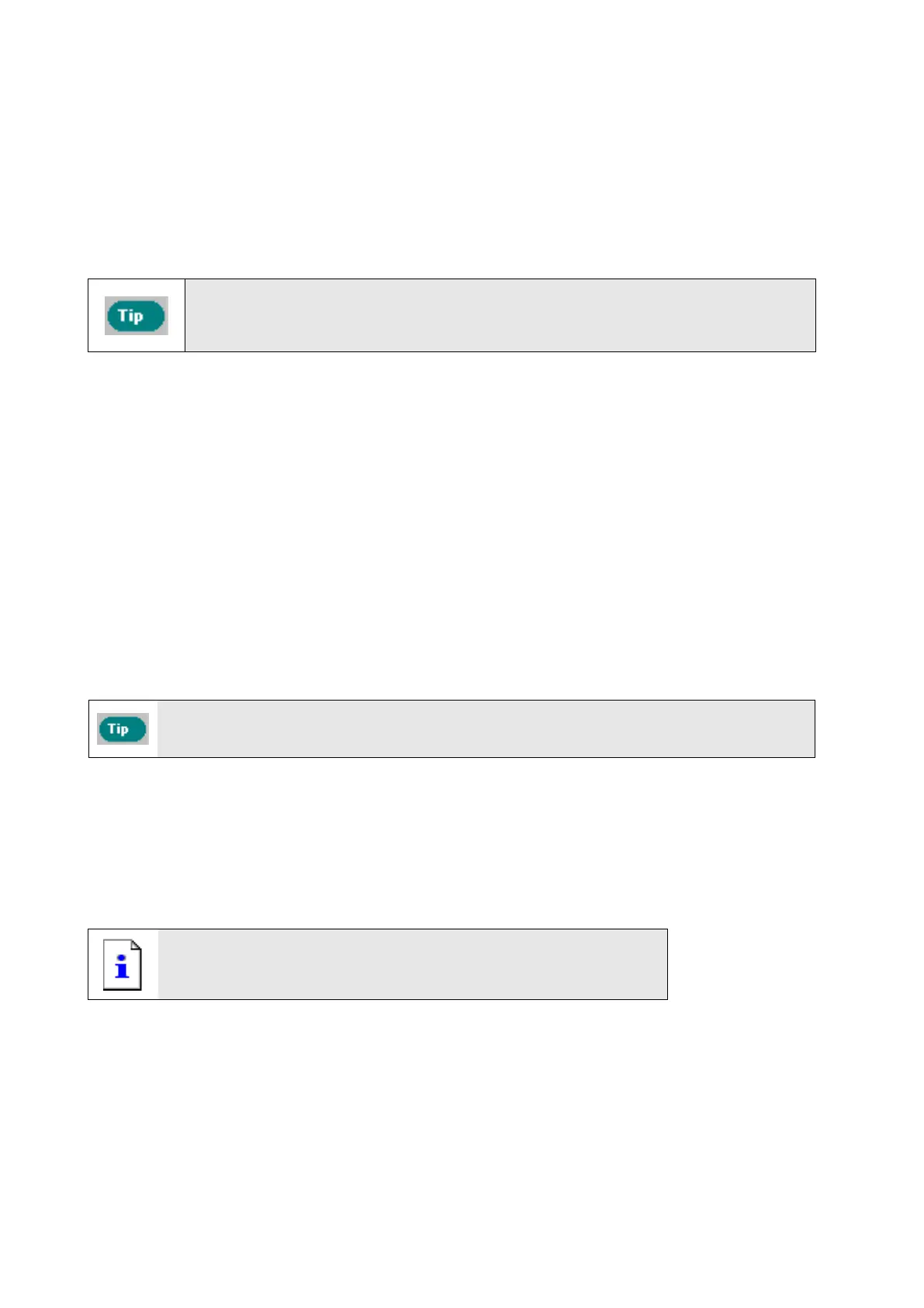Click the center of the thin middle callout box
This screenshot has height=1308, width=924.
pos(452,729)
